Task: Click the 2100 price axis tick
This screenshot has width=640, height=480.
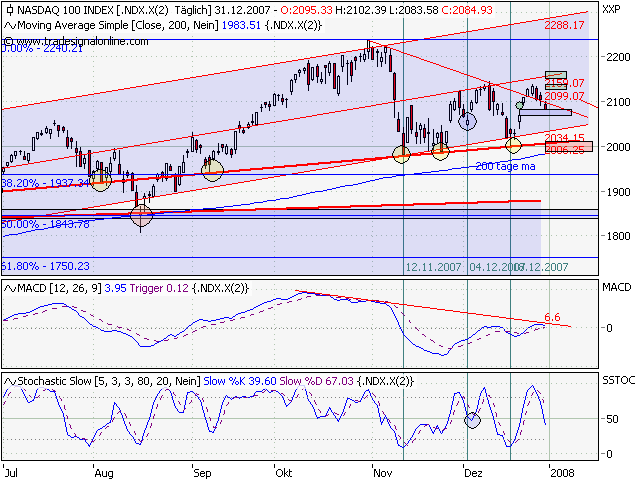Action: [x=618, y=102]
